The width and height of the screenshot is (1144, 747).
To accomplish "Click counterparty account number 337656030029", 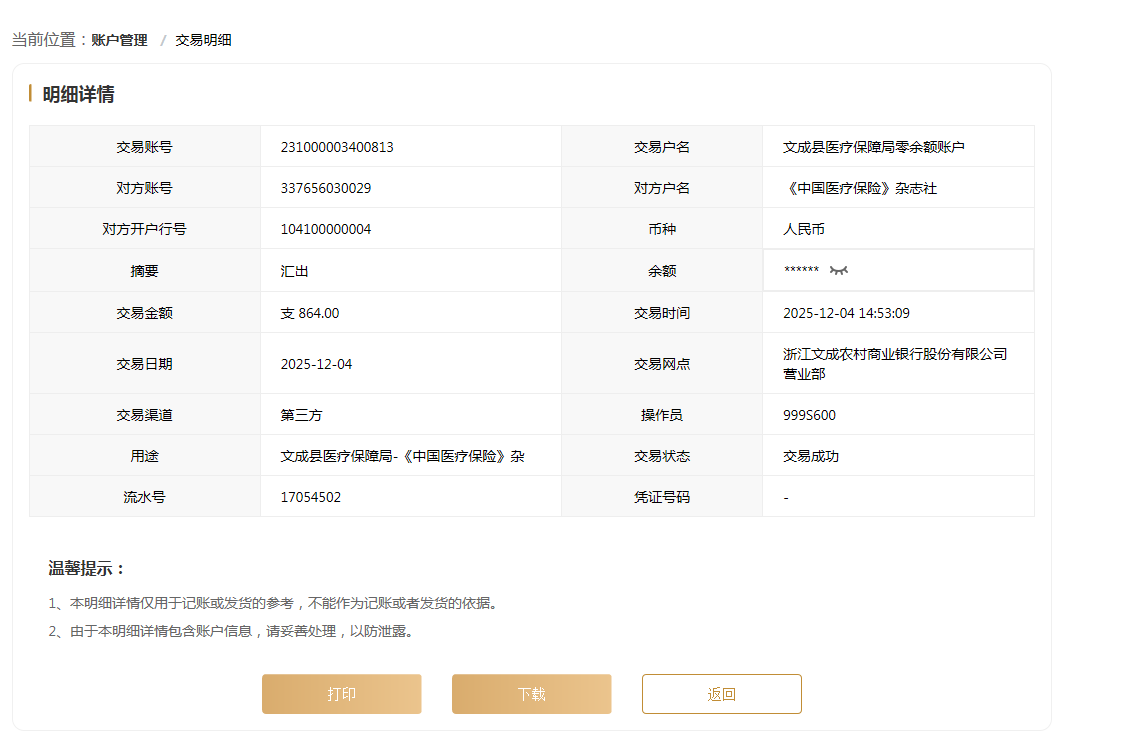I will pos(326,188).
